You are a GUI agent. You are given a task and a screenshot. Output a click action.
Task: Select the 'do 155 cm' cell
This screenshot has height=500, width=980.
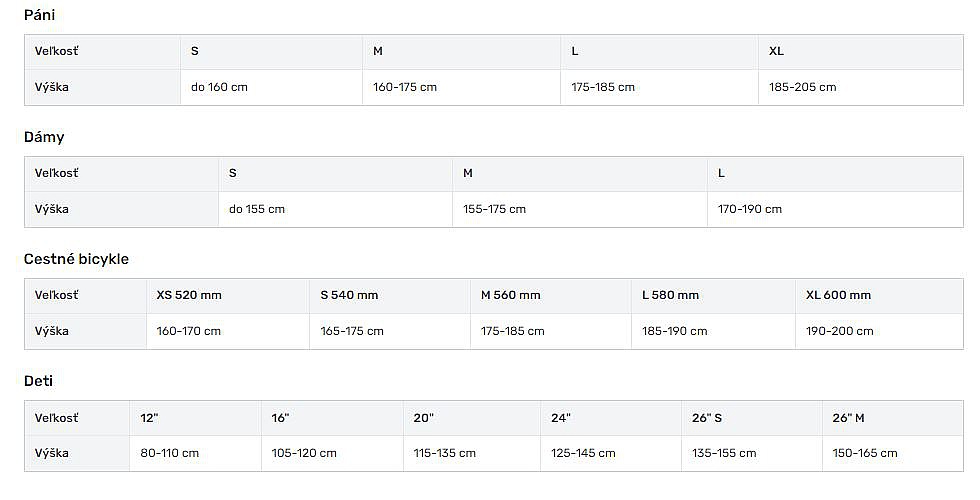click(335, 209)
